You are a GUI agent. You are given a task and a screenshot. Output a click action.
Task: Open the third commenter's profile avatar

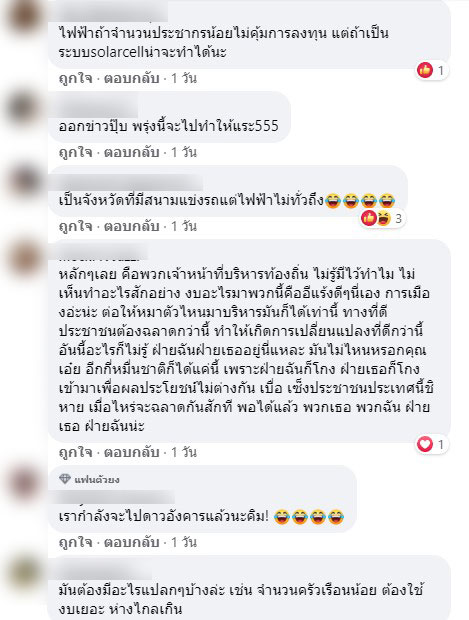pyautogui.click(x=23, y=181)
